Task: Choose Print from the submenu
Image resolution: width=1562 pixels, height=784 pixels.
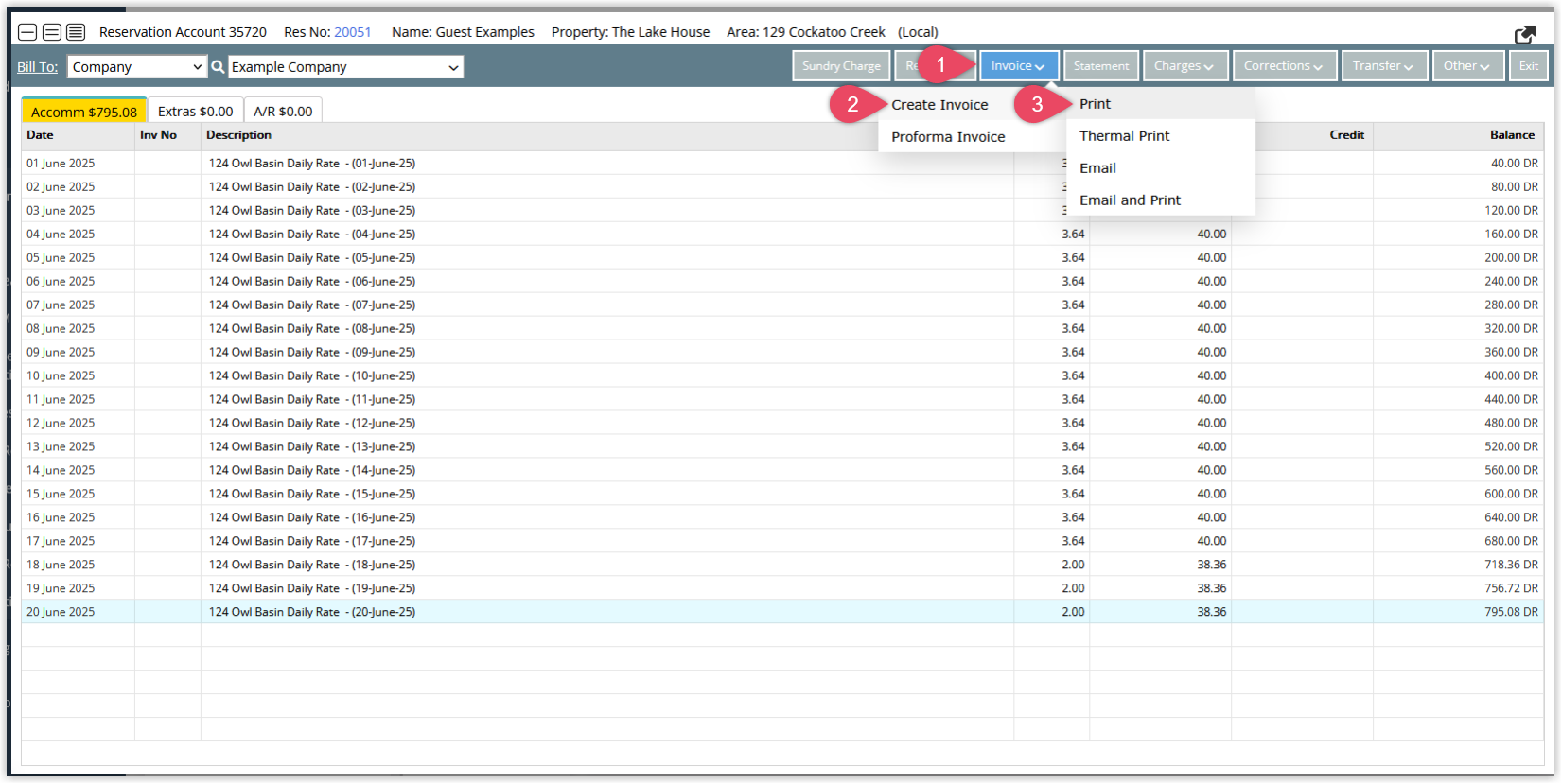Action: [x=1161, y=104]
